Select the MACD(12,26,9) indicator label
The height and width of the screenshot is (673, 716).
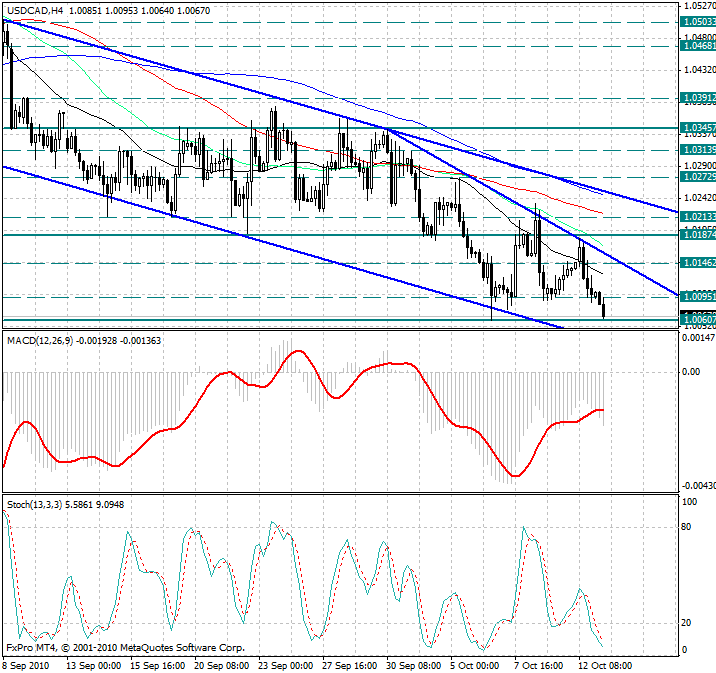[40, 341]
